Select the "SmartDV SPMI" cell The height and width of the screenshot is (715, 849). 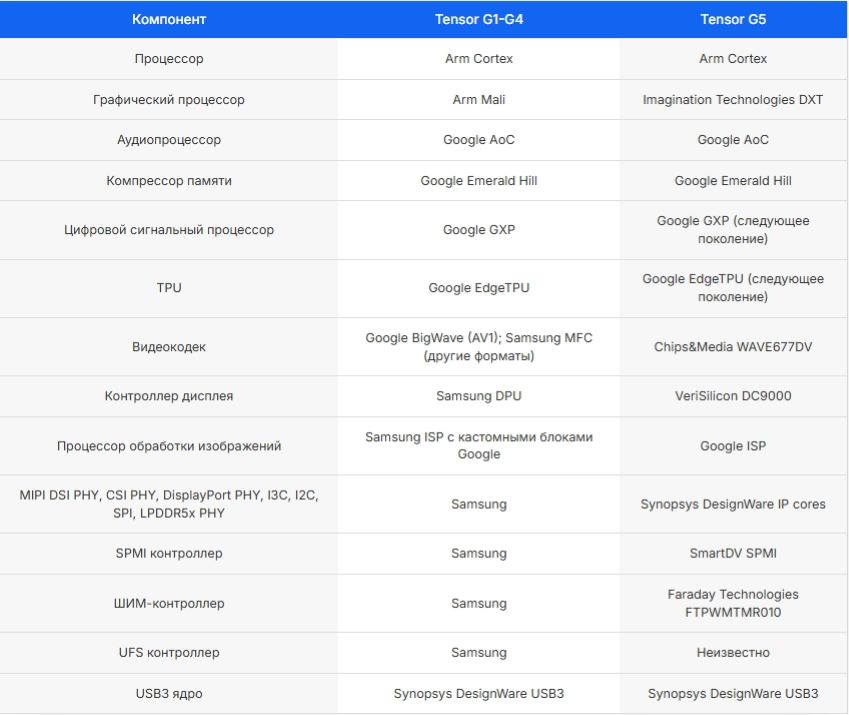pos(733,553)
